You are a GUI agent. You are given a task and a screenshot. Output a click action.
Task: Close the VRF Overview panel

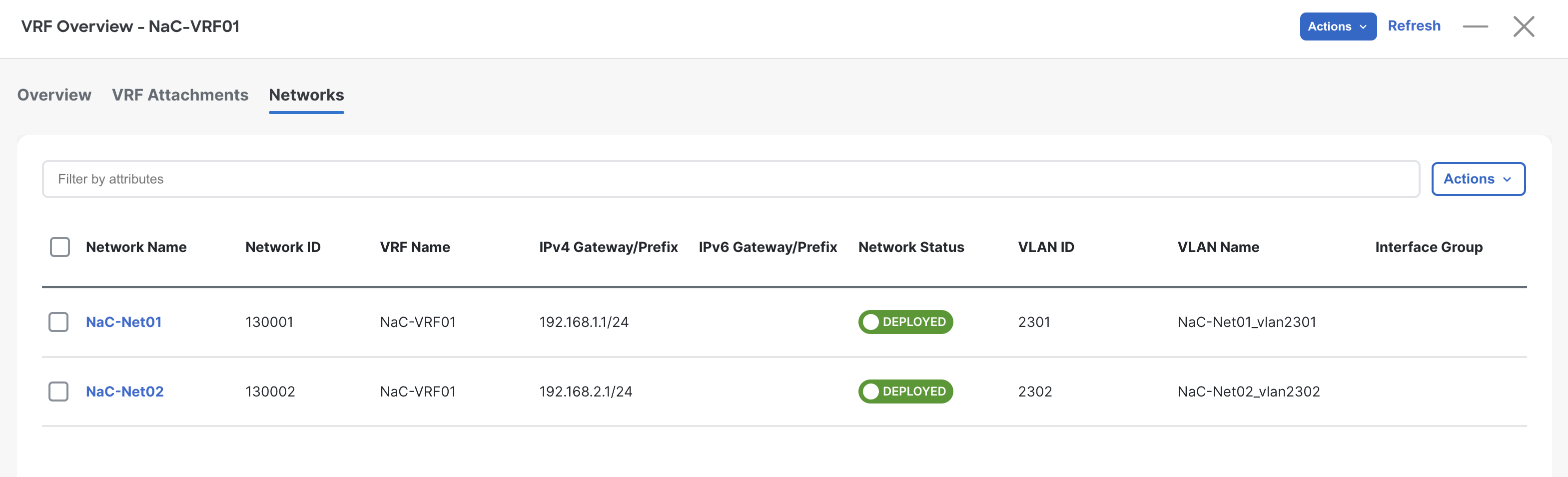[1524, 26]
